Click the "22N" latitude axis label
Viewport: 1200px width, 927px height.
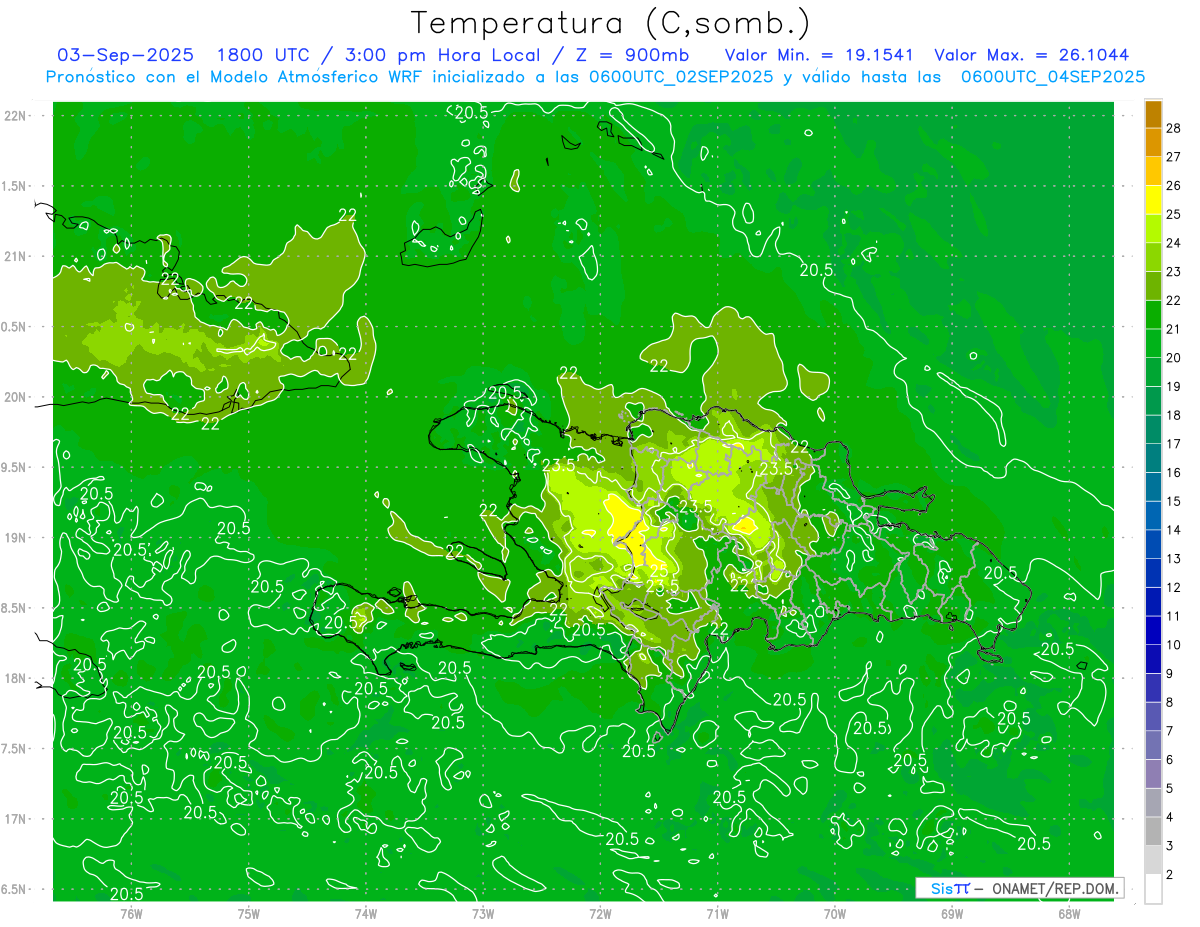17,116
